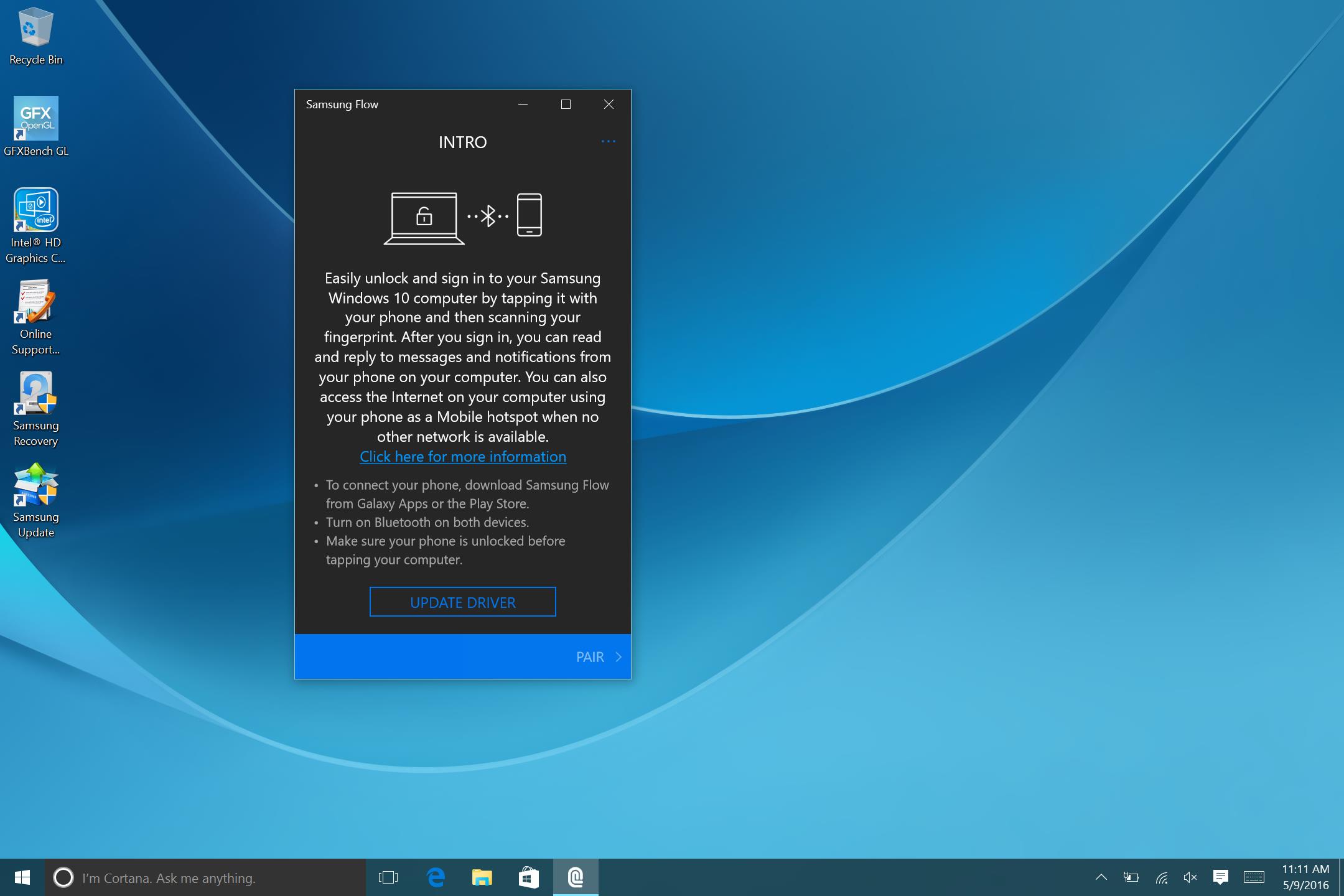Open the Wi-Fi network tray icon
The height and width of the screenshot is (896, 1344).
click(1161, 877)
